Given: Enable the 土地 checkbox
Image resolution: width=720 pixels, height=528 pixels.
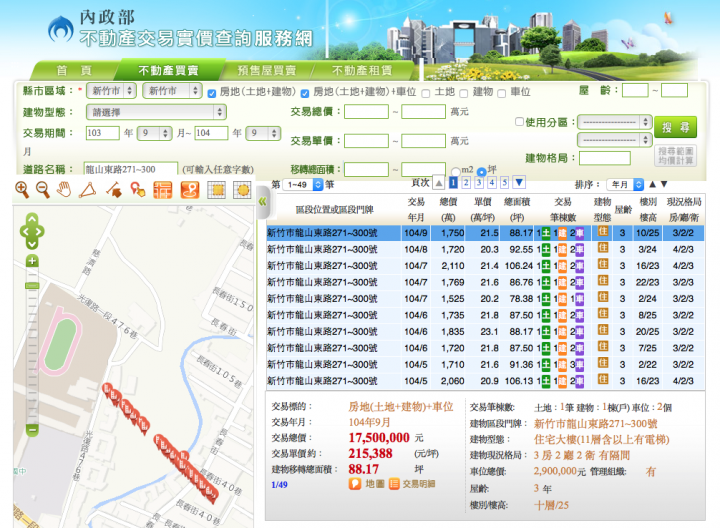Looking at the screenshot, I should coord(426,94).
